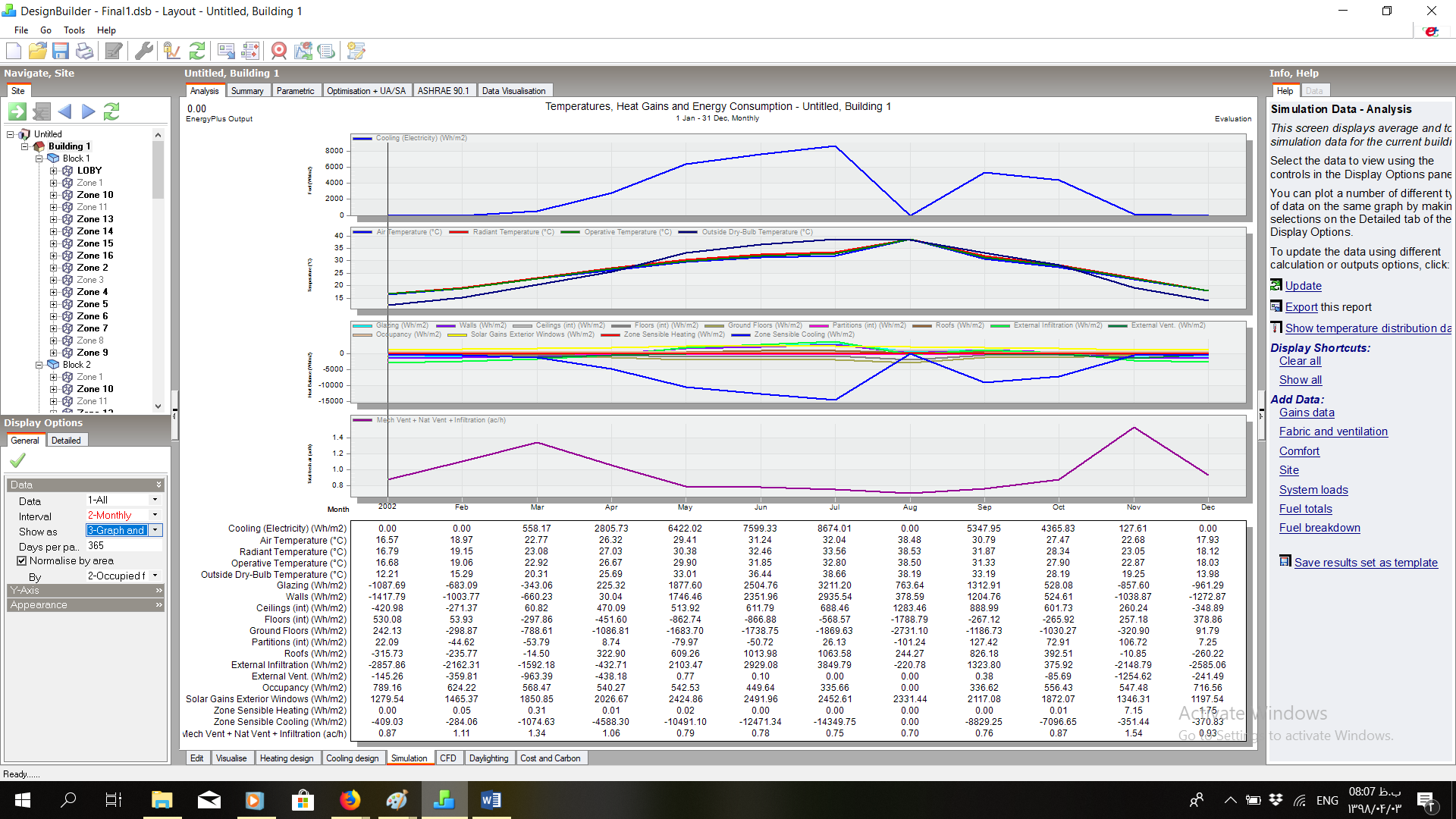Open program options via the wrench icon
Viewport: 1456px width, 819px height.
point(143,51)
